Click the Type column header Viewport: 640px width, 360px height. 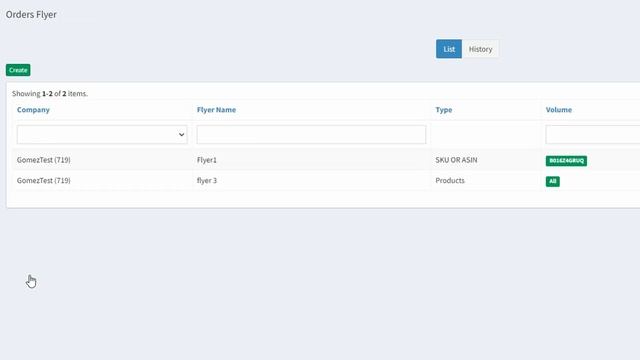tap(443, 110)
